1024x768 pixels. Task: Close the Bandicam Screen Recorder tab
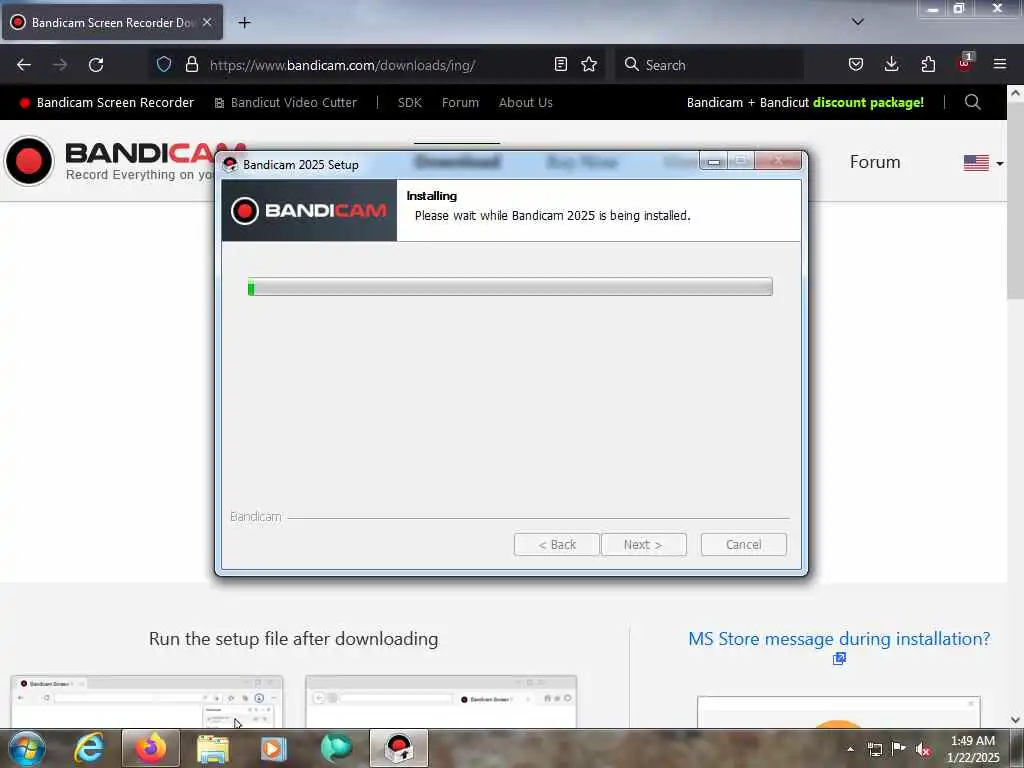pyautogui.click(x=207, y=22)
